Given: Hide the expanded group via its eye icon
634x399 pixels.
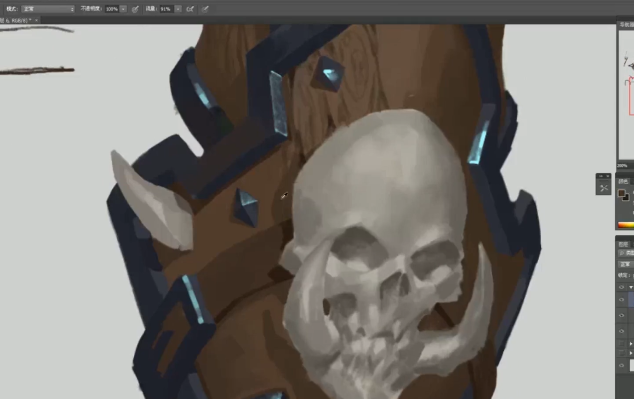Looking at the screenshot, I should 622,287.
